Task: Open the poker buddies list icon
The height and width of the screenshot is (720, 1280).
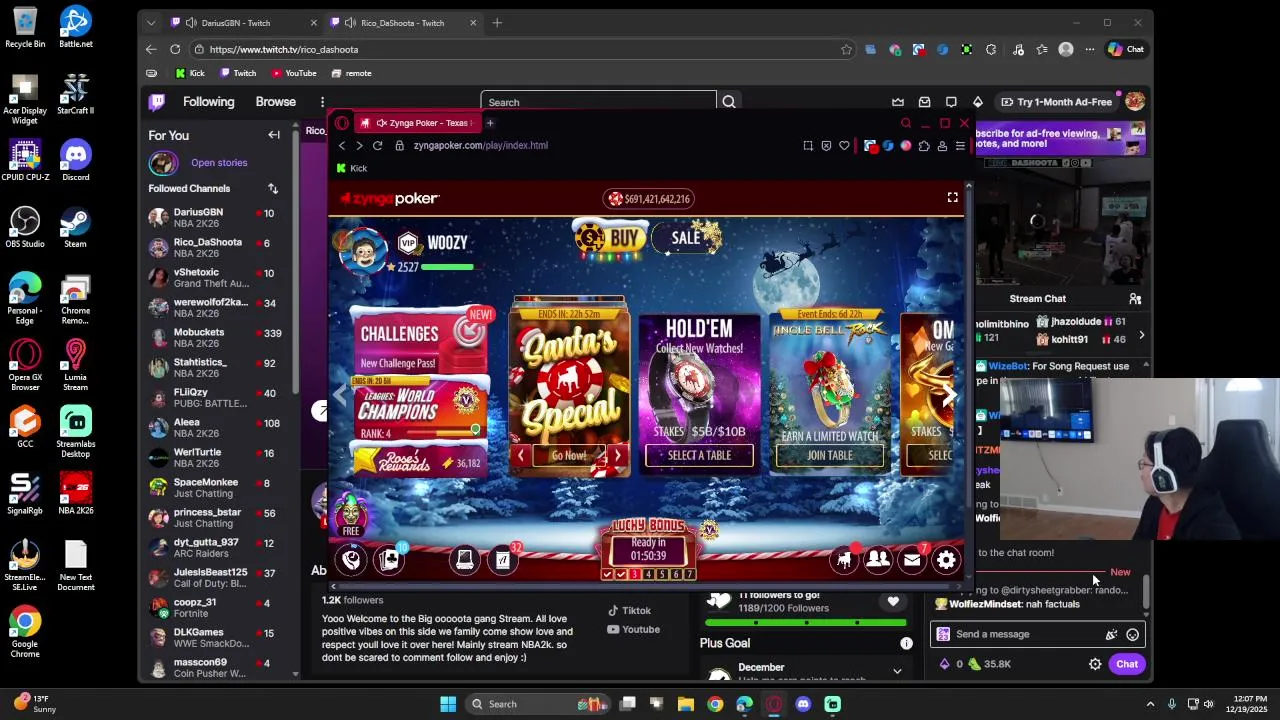Action: point(878,560)
